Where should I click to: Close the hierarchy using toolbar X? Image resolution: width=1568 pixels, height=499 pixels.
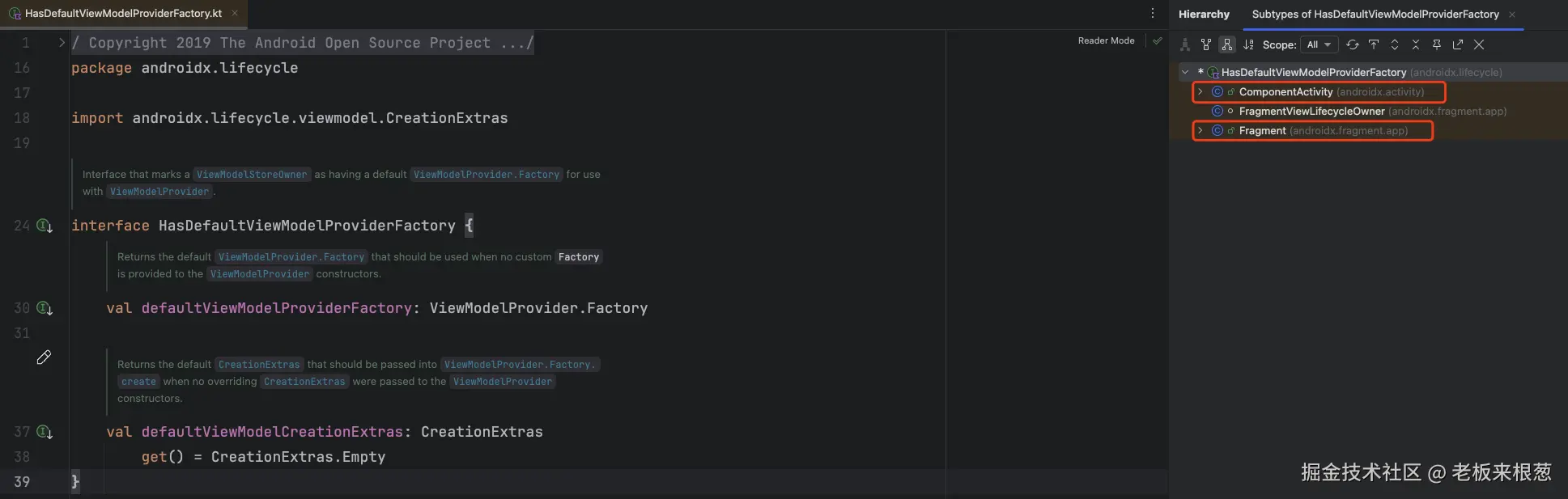pos(1479,44)
